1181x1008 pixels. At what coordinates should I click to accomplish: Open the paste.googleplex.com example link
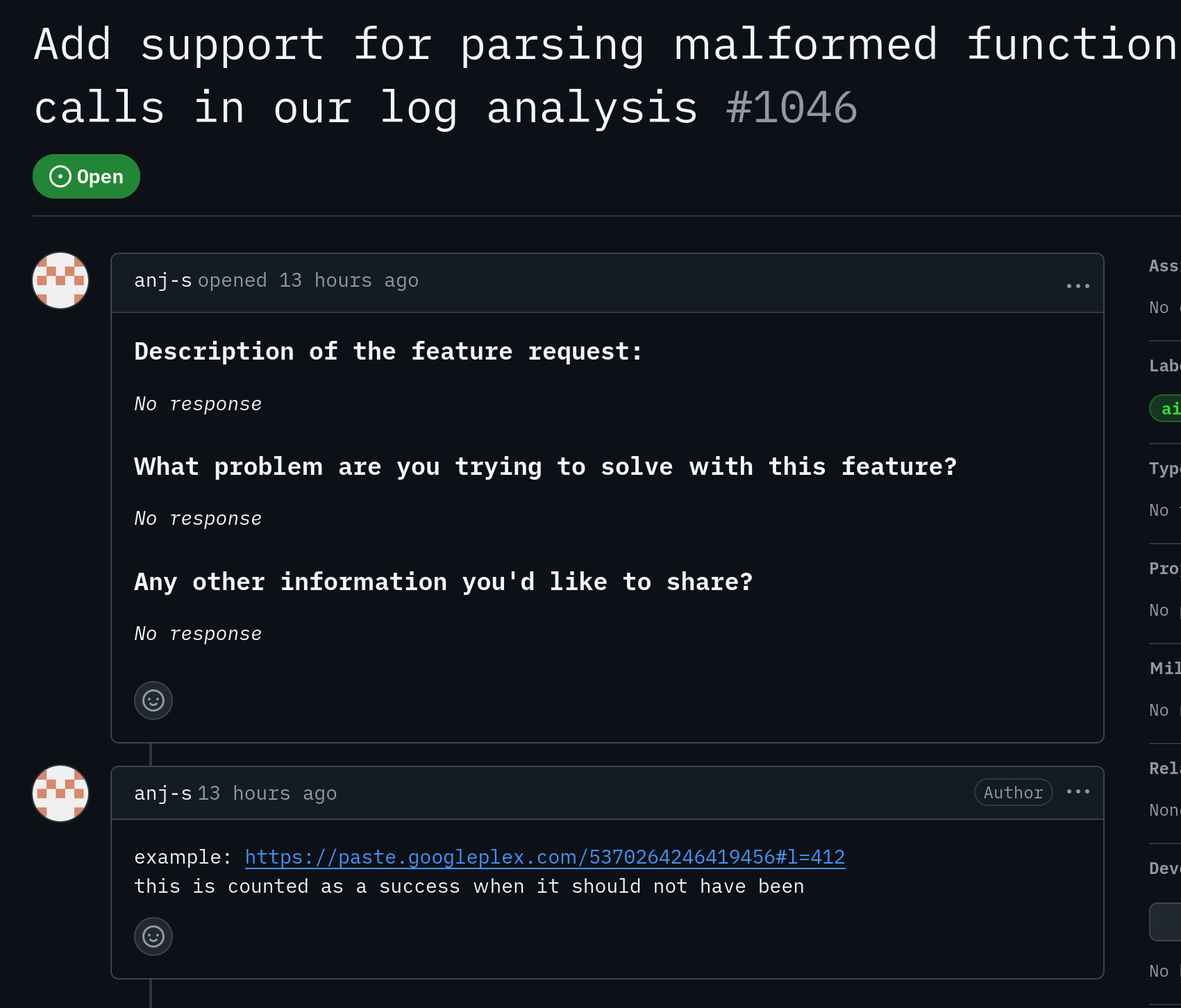[544, 857]
